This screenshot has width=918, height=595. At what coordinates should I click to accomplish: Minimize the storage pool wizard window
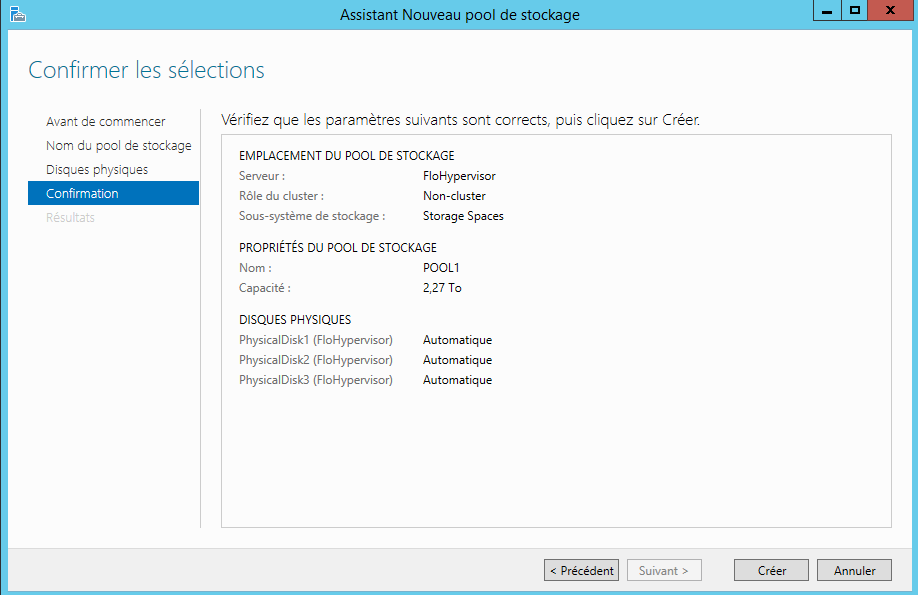point(826,10)
